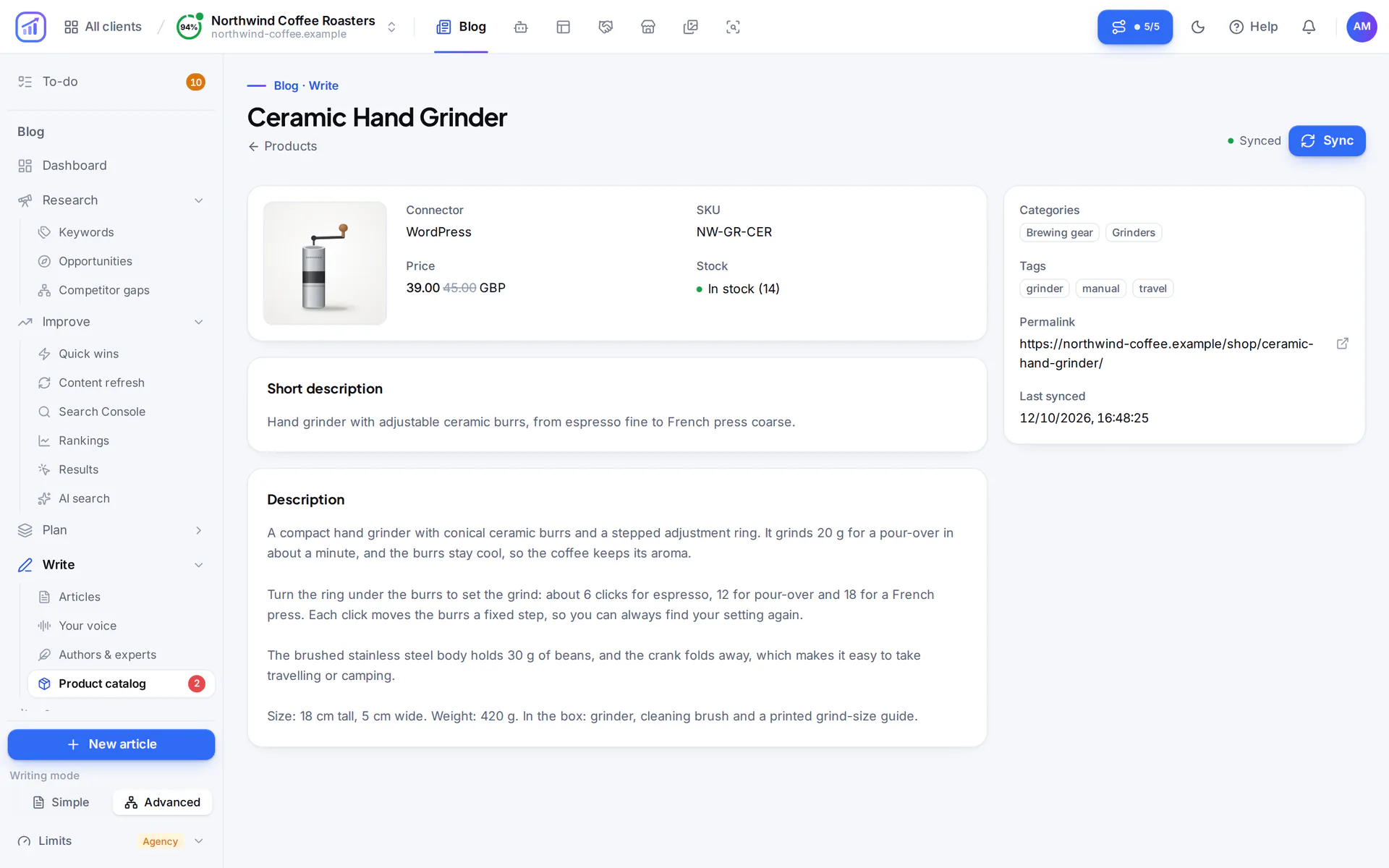The image size is (1389, 868).
Task: Expand the Limits Agency panel
Action: (111, 841)
